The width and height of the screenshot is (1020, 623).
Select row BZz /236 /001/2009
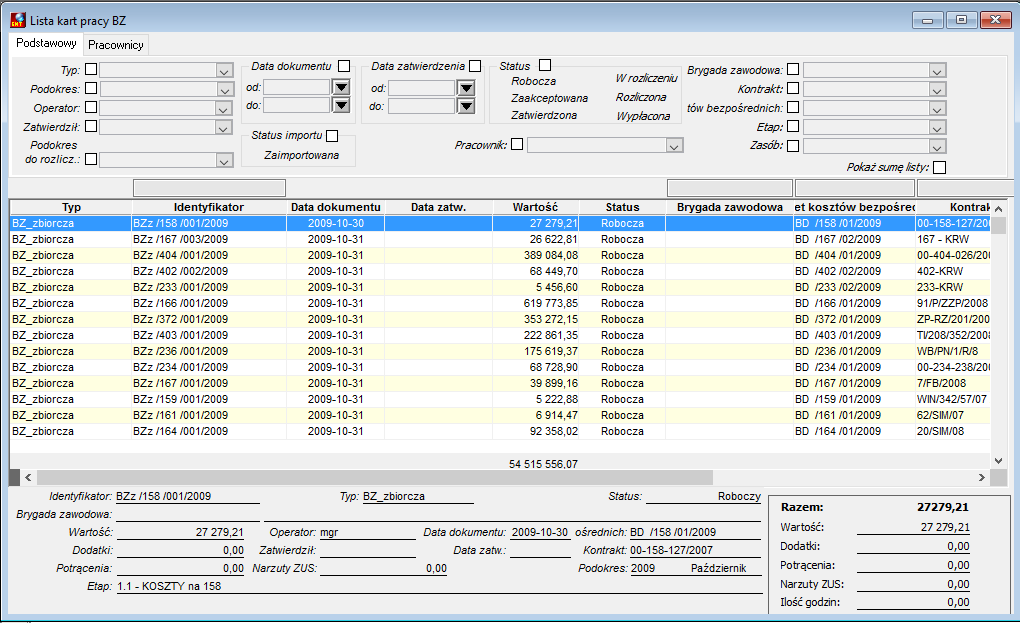pyautogui.click(x=500, y=351)
